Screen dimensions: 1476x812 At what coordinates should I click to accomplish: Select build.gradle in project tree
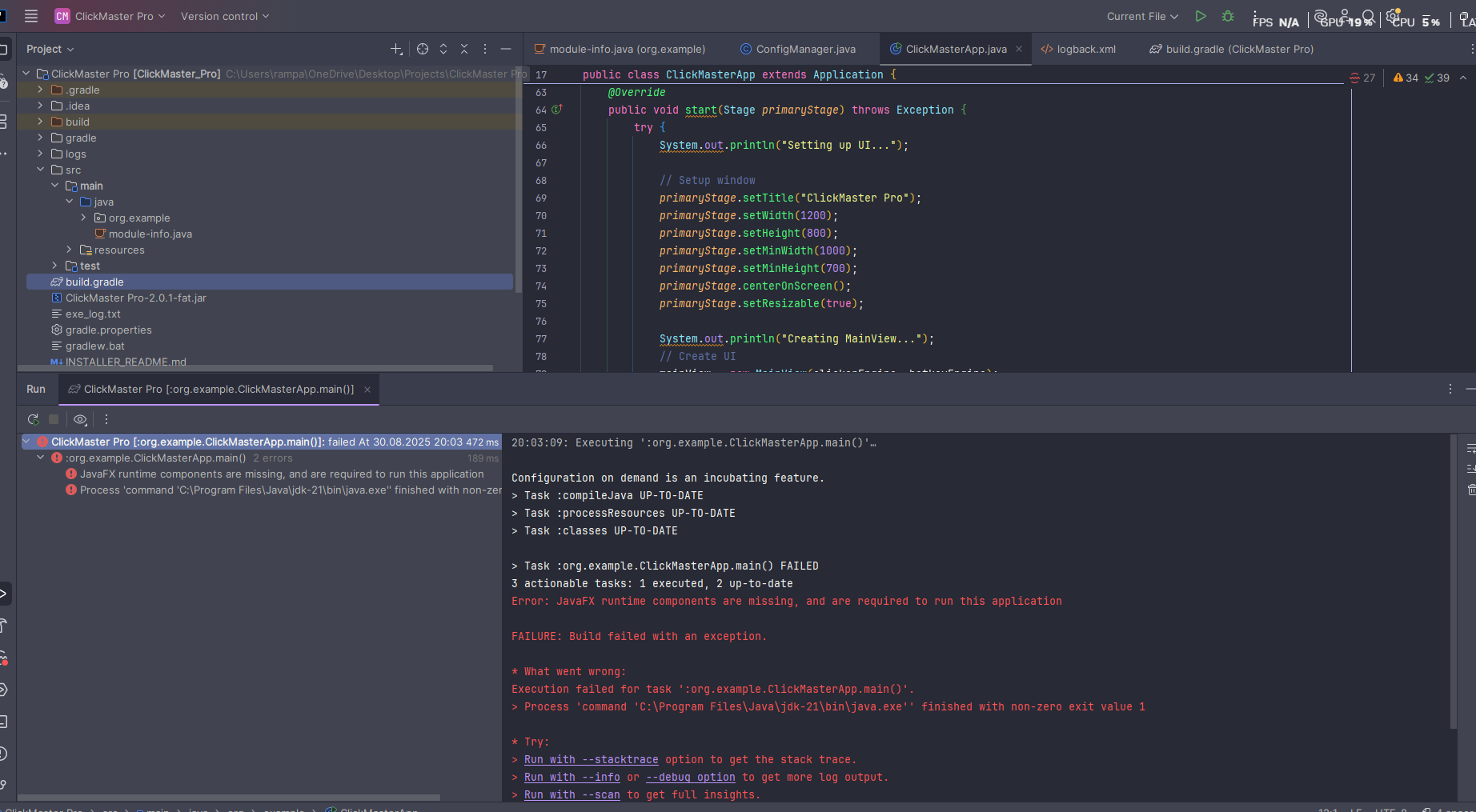coord(270,282)
